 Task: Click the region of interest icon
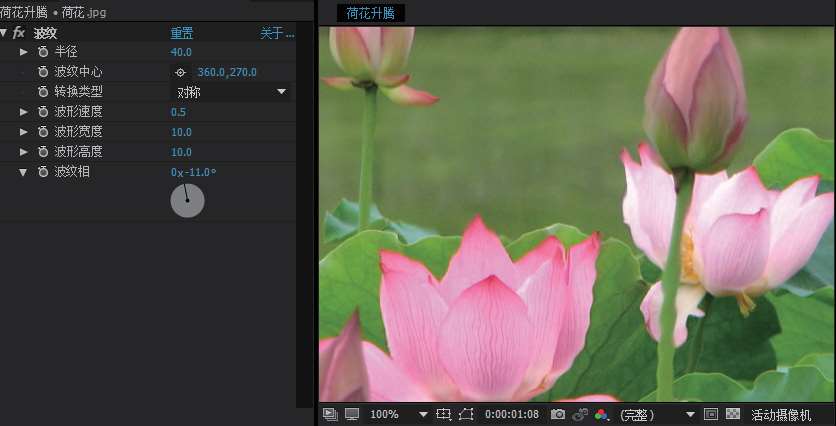[465, 414]
